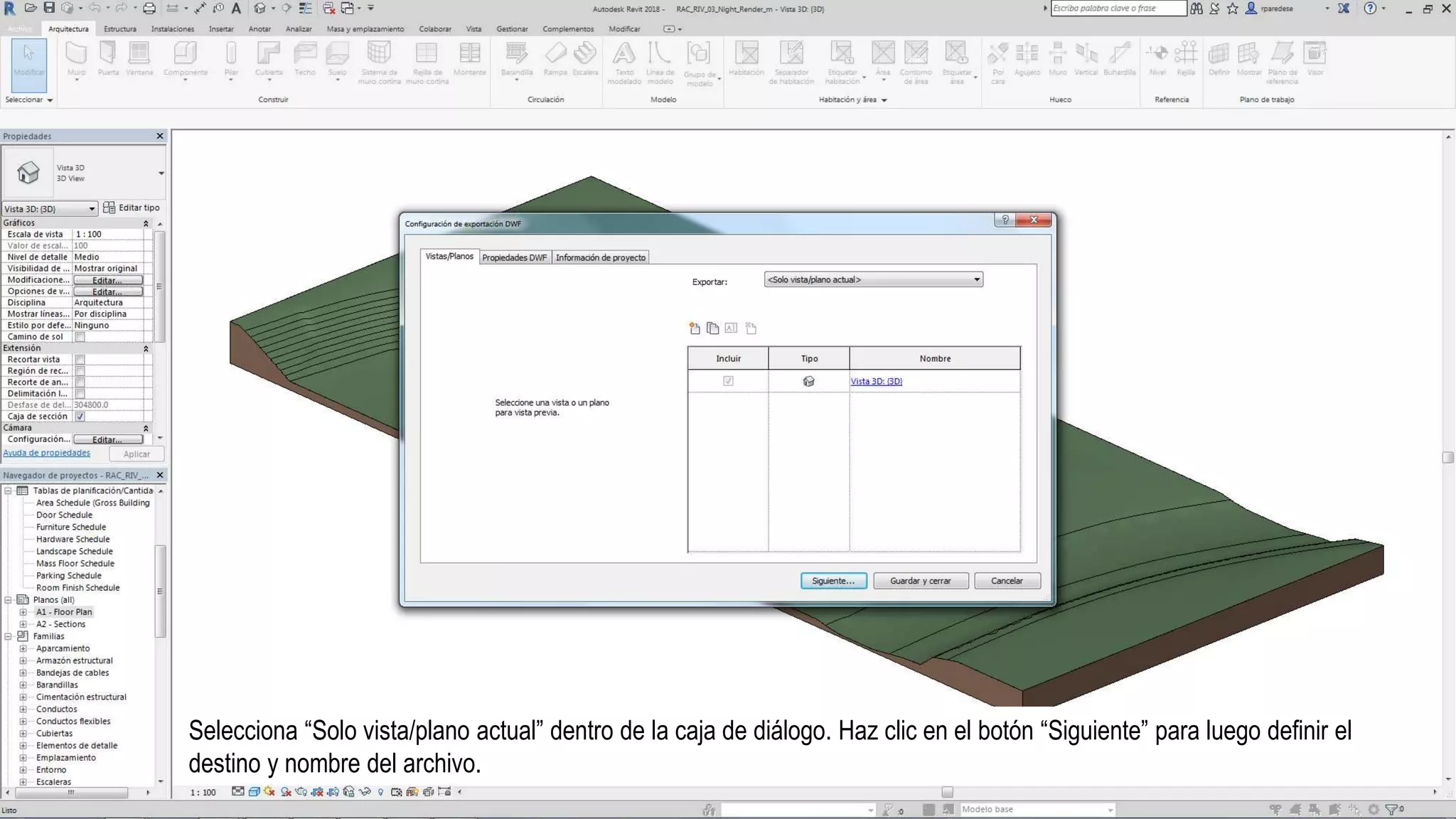Switch to Información de proyecto tab
Screen dimensions: 1456x819
pyautogui.click(x=601, y=257)
